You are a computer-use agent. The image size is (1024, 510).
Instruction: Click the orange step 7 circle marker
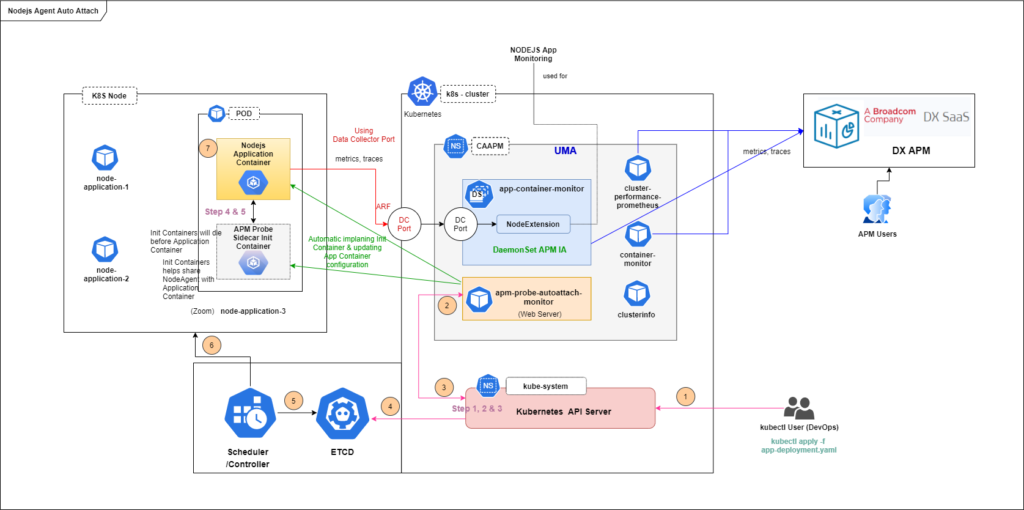click(207, 147)
